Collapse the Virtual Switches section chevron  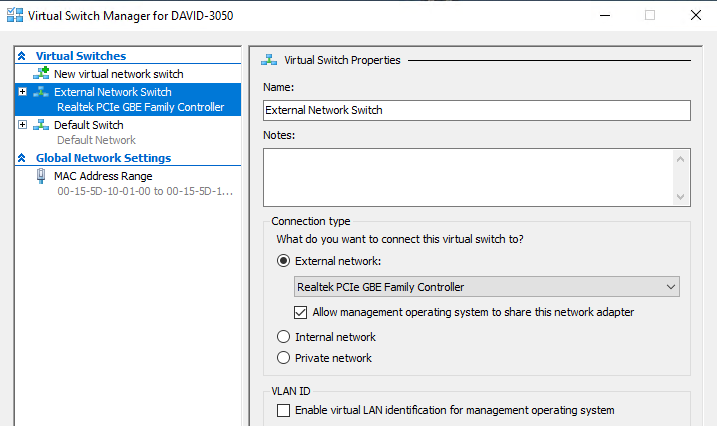21,56
